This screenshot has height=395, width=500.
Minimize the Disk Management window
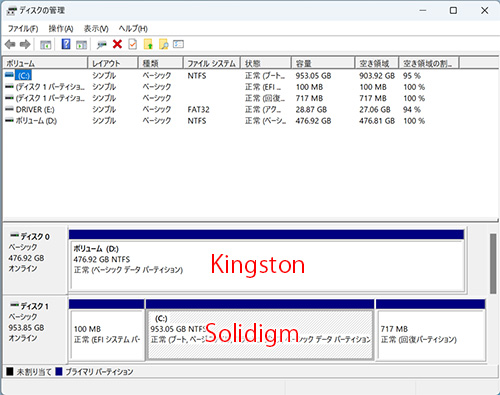[x=423, y=11]
